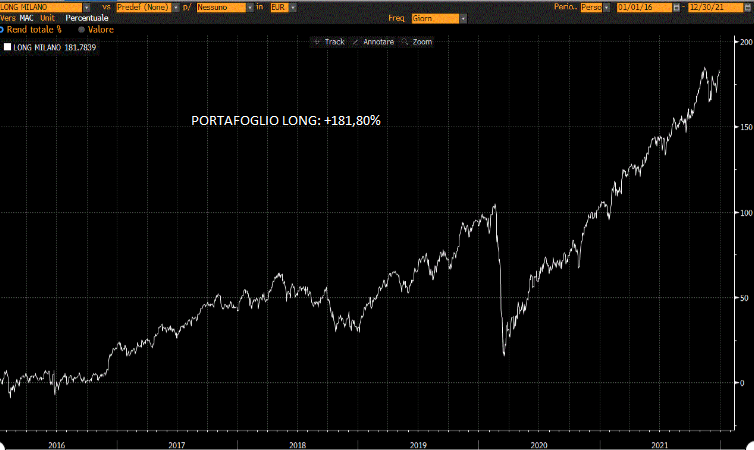Select the Valore radio button
This screenshot has width=754, height=450.
pos(81,30)
